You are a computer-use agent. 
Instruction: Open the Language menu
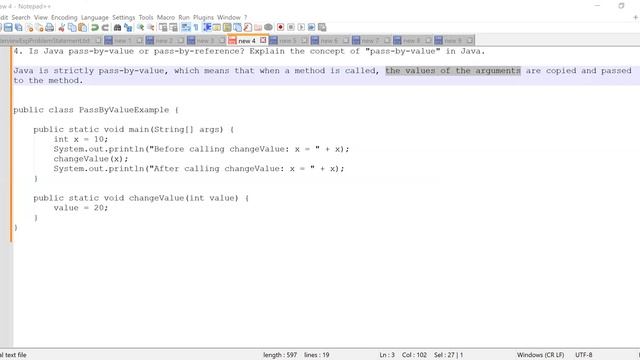point(95,18)
